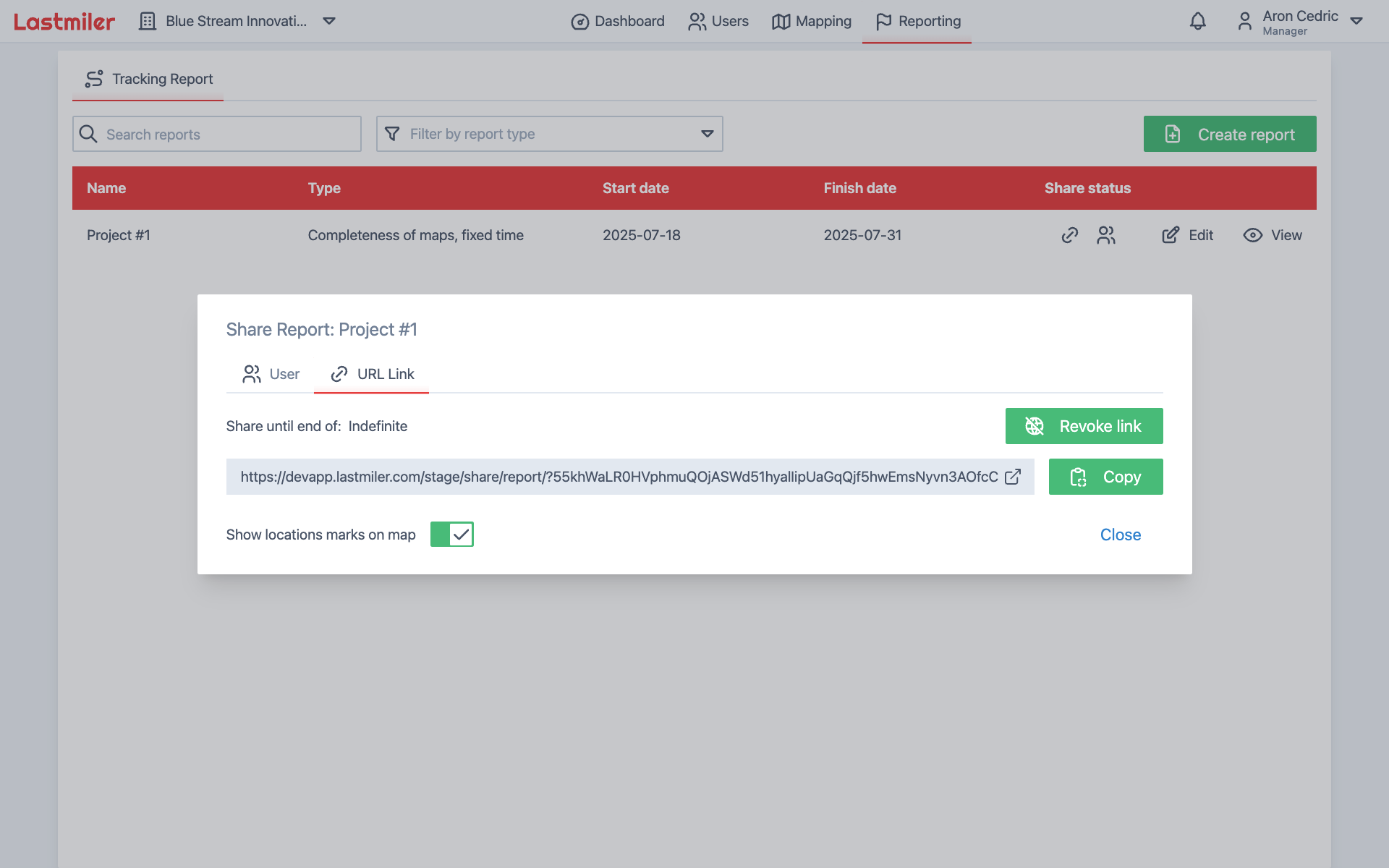Click the Search reports magnifier icon
This screenshot has height=868, width=1389.
click(88, 134)
